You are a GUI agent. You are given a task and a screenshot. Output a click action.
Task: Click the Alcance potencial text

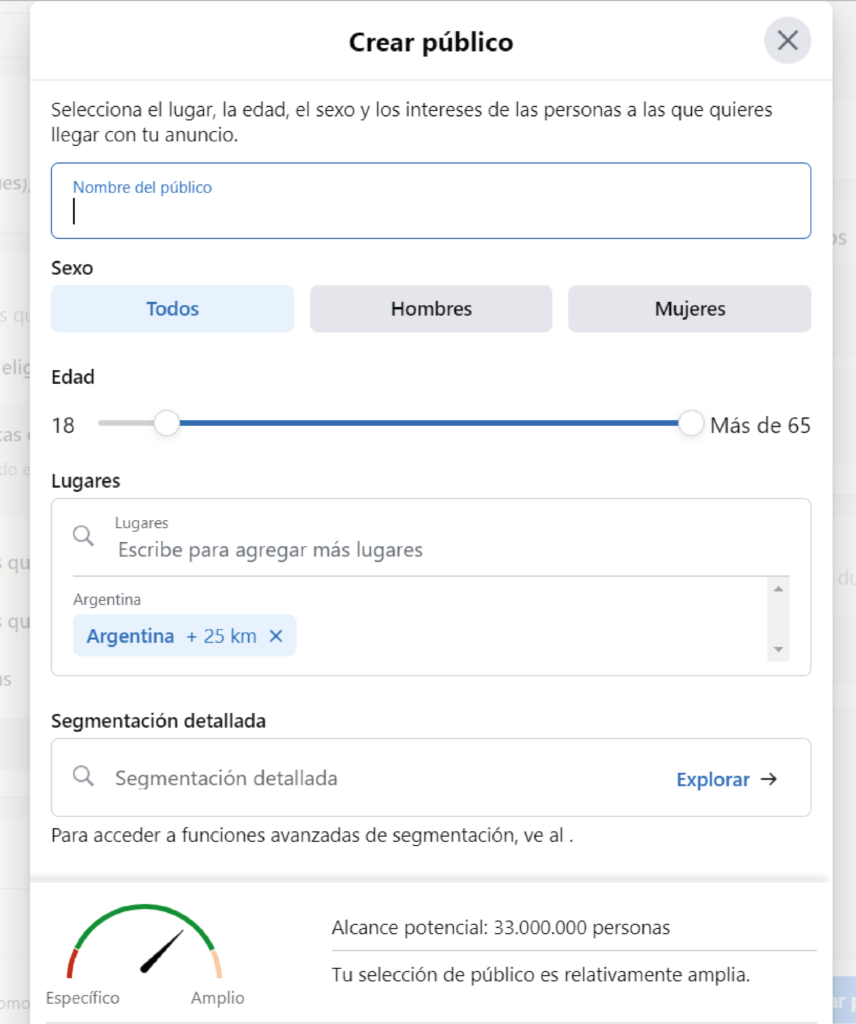coord(501,928)
